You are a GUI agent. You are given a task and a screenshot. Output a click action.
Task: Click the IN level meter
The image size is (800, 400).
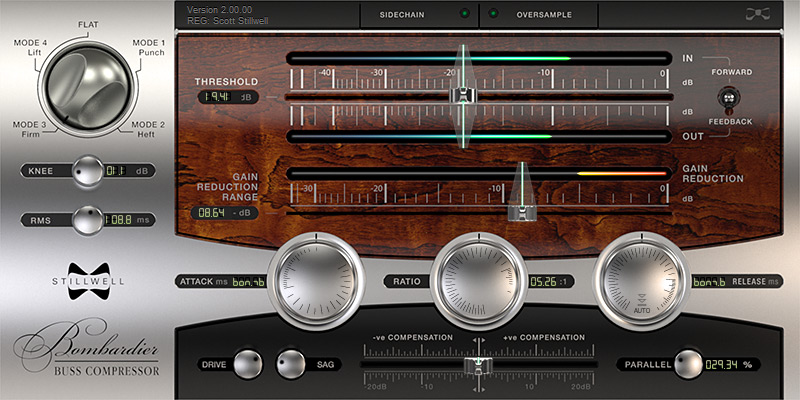(x=479, y=58)
